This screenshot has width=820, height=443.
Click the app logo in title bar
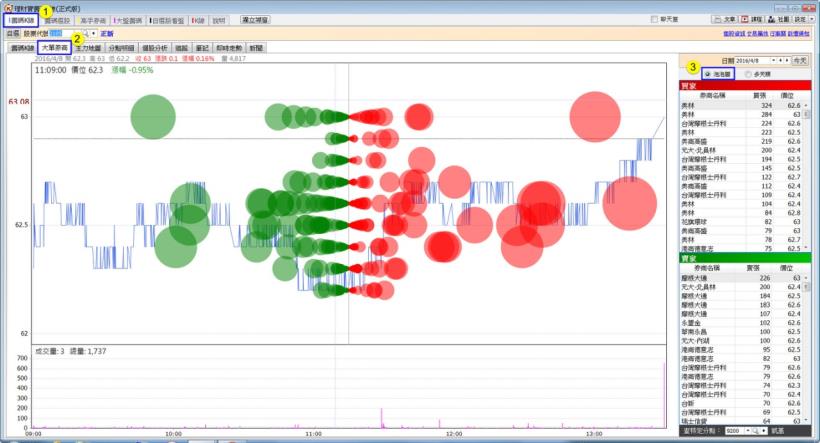click(x=8, y=8)
